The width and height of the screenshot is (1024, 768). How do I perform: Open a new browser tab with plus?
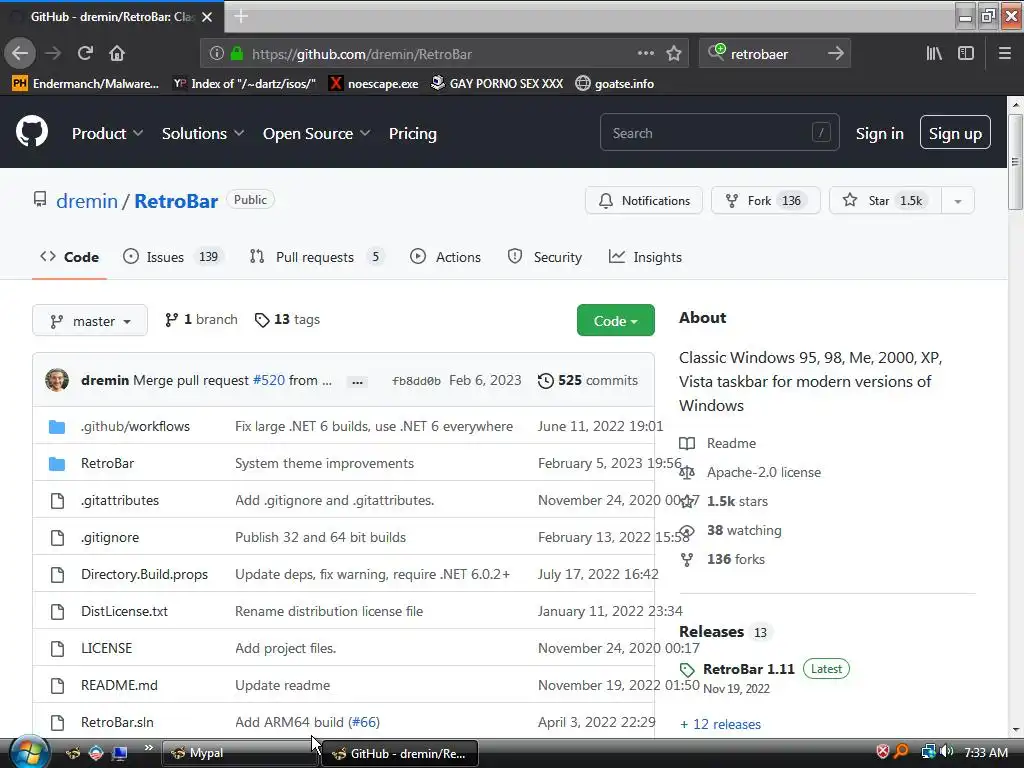pos(241,16)
